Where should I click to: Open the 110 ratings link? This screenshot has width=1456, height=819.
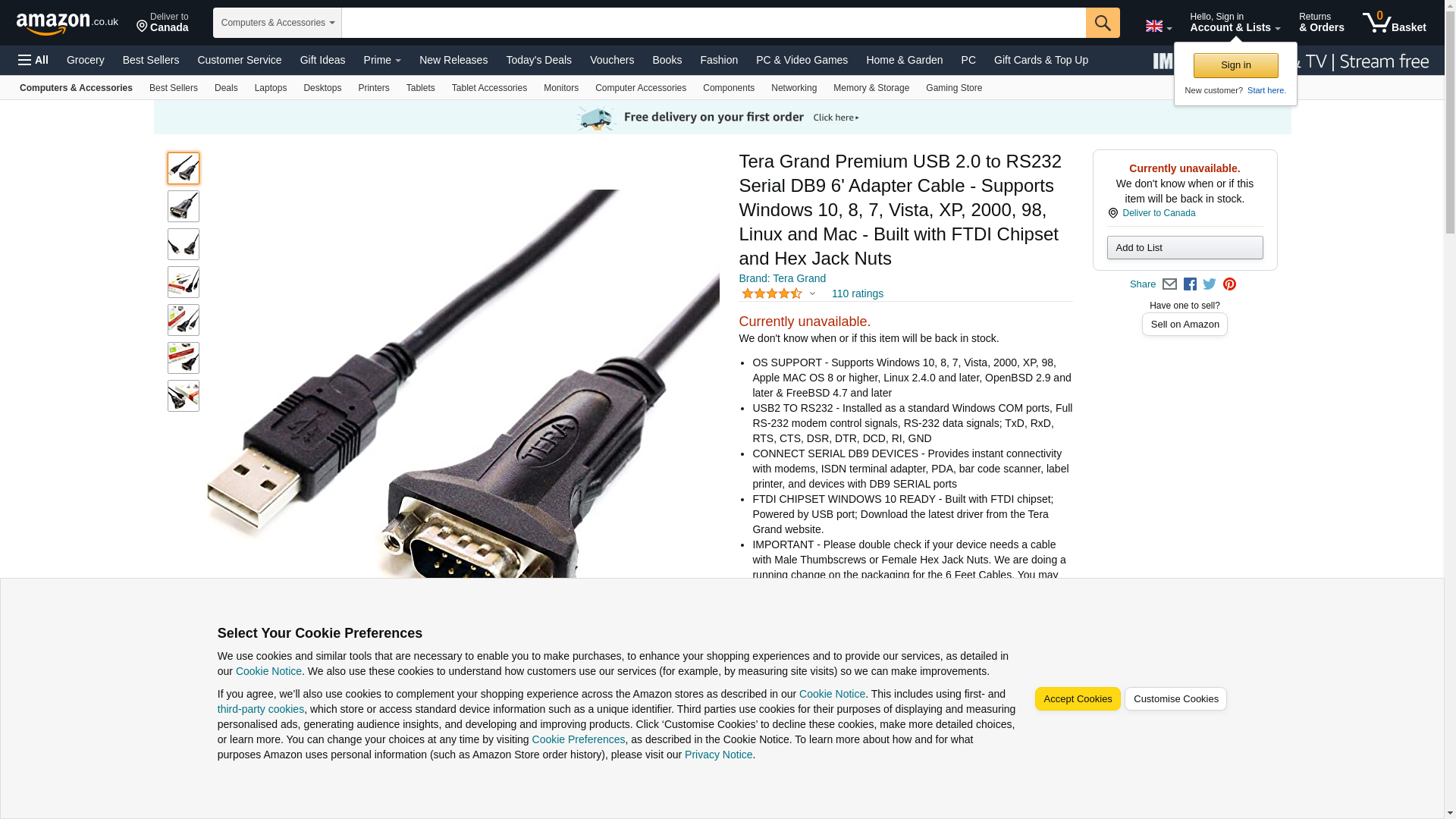click(858, 294)
